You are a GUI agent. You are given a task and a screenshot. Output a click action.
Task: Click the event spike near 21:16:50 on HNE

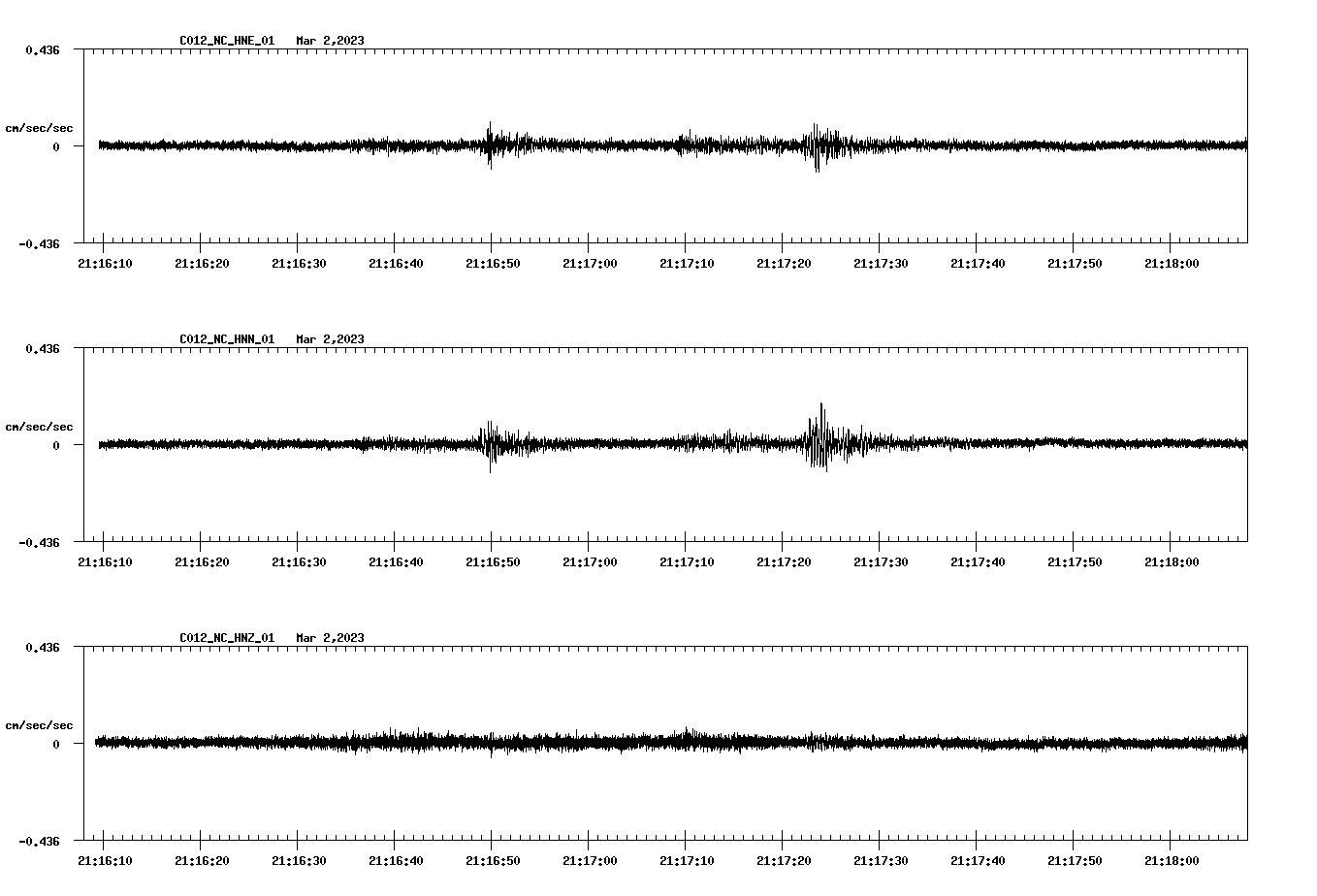(x=491, y=145)
